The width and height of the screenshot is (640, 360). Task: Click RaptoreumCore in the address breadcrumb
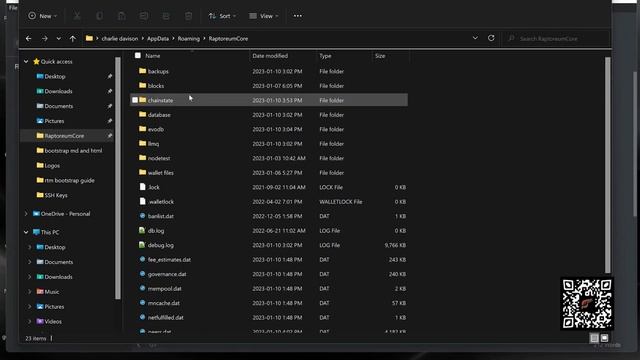pyautogui.click(x=228, y=38)
